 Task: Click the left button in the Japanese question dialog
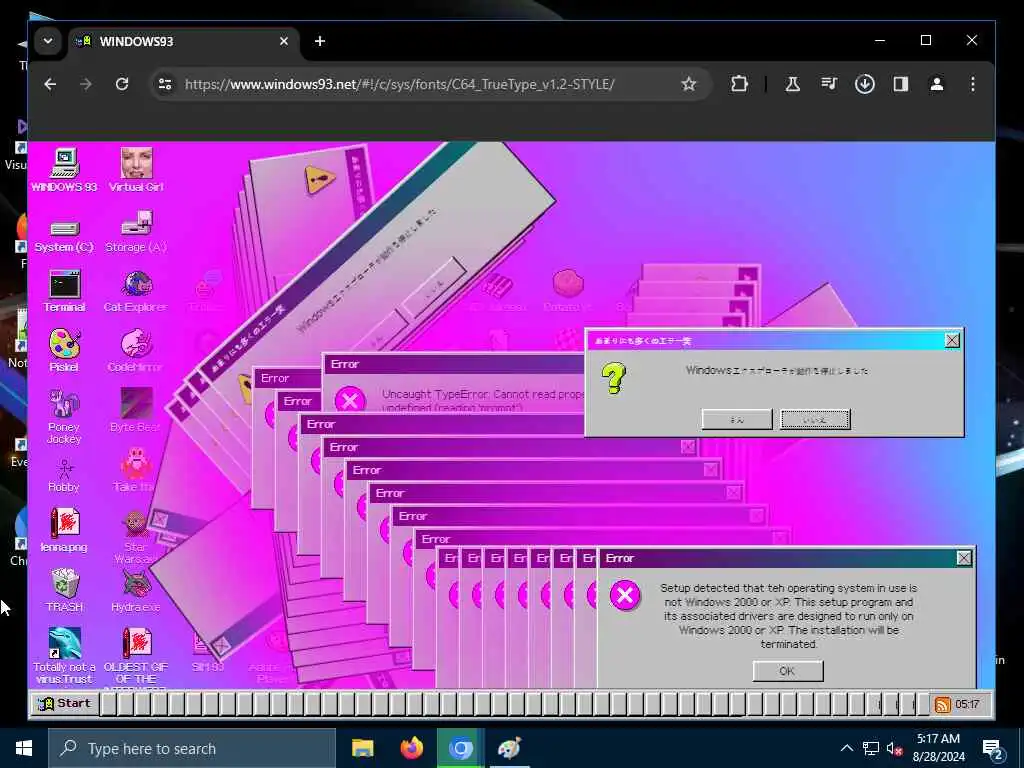[x=737, y=419]
